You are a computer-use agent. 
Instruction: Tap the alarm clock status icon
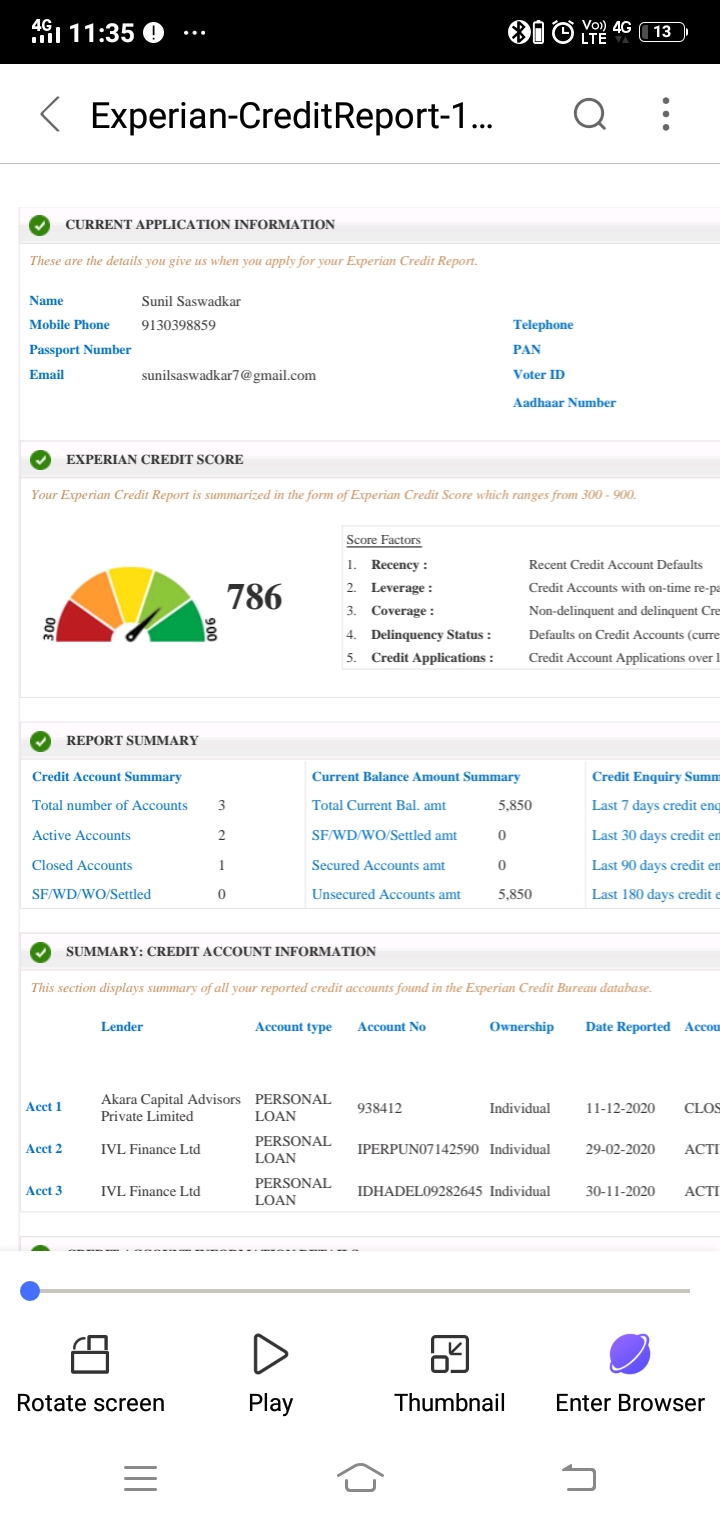[x=563, y=32]
